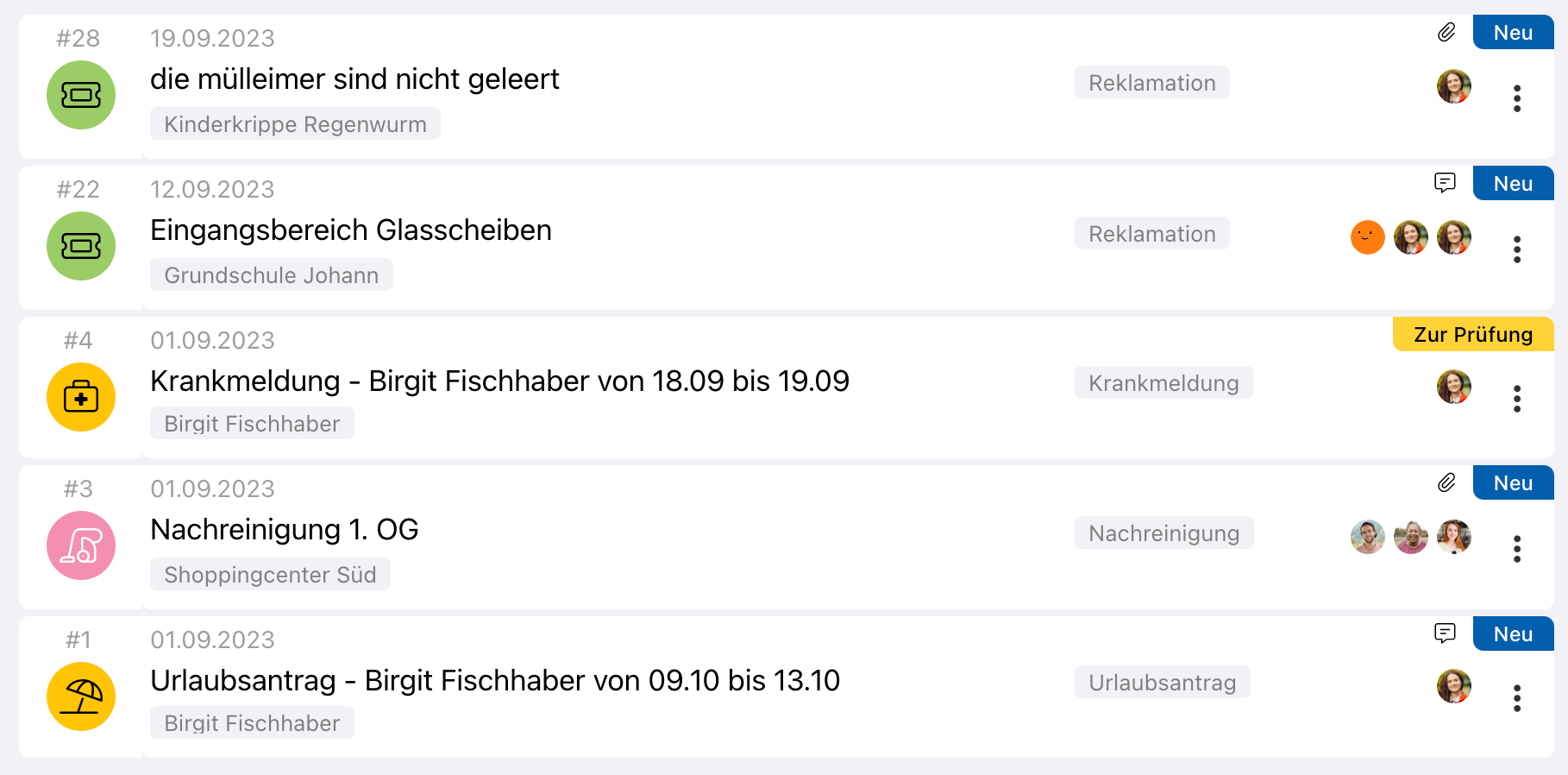Click the Zur Prüfung status badge

tap(1472, 335)
